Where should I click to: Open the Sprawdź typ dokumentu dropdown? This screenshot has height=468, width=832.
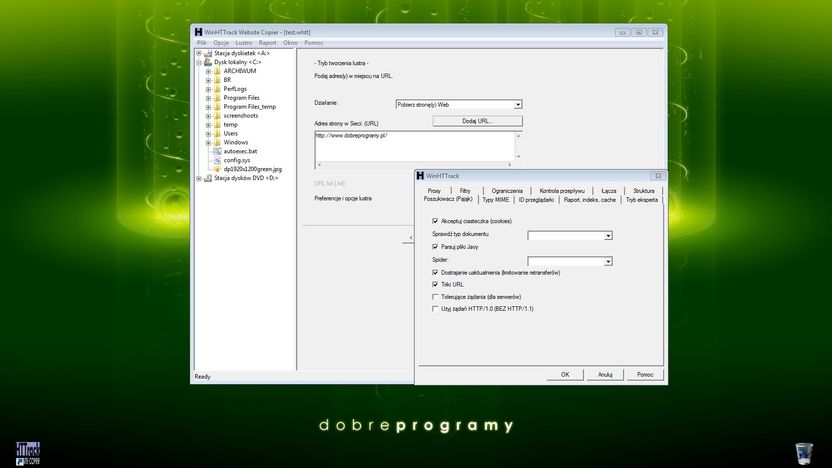570,236
